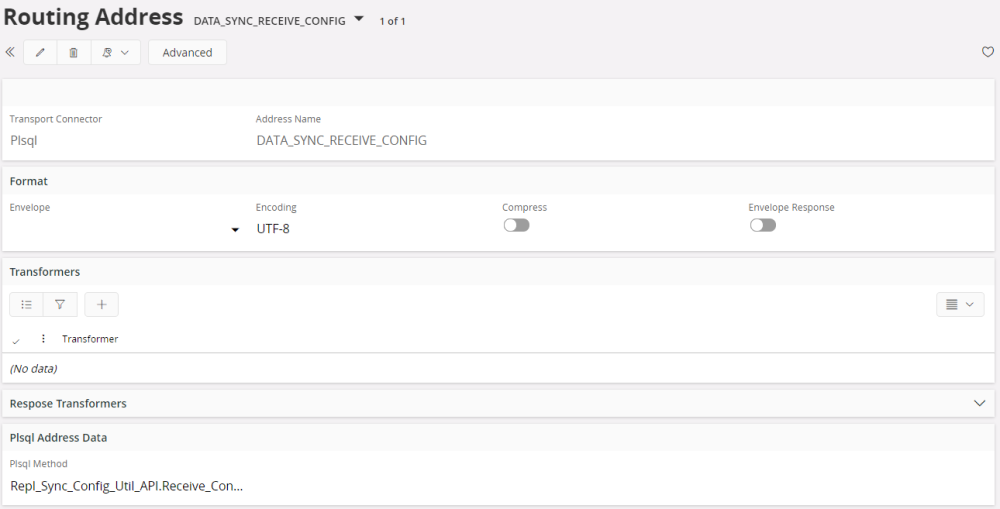The height and width of the screenshot is (509, 1000).
Task: Open the Transformers column three-dot menu
Action: tap(43, 339)
